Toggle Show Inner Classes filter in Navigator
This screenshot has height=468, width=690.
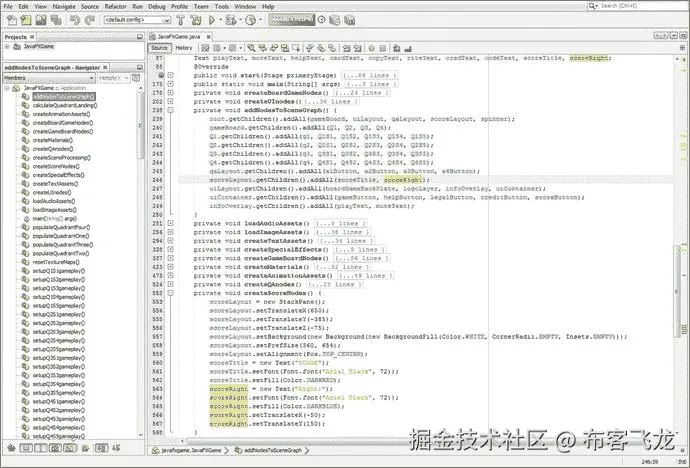[70, 448]
